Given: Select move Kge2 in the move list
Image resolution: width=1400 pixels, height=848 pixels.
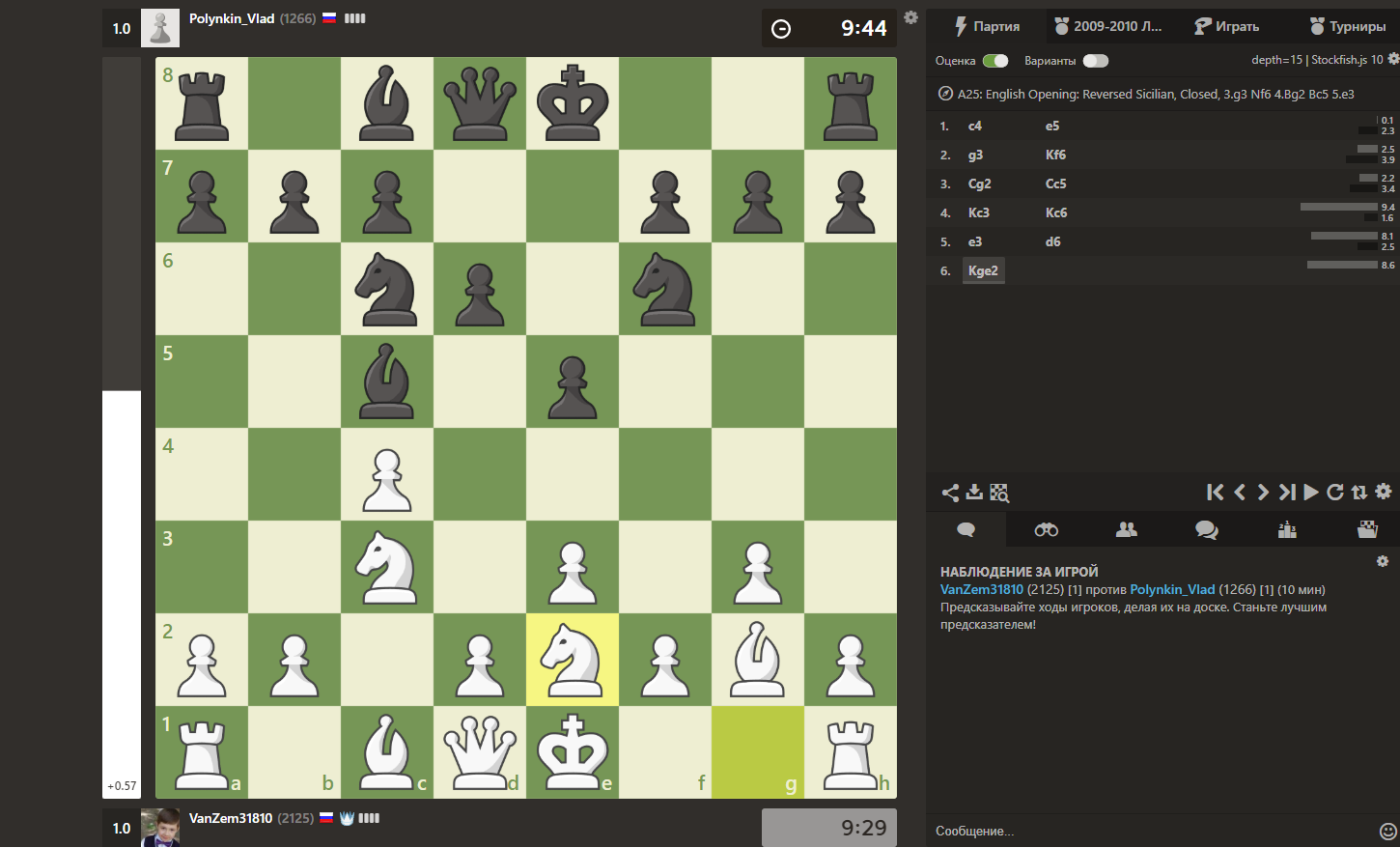Looking at the screenshot, I should click(x=983, y=270).
